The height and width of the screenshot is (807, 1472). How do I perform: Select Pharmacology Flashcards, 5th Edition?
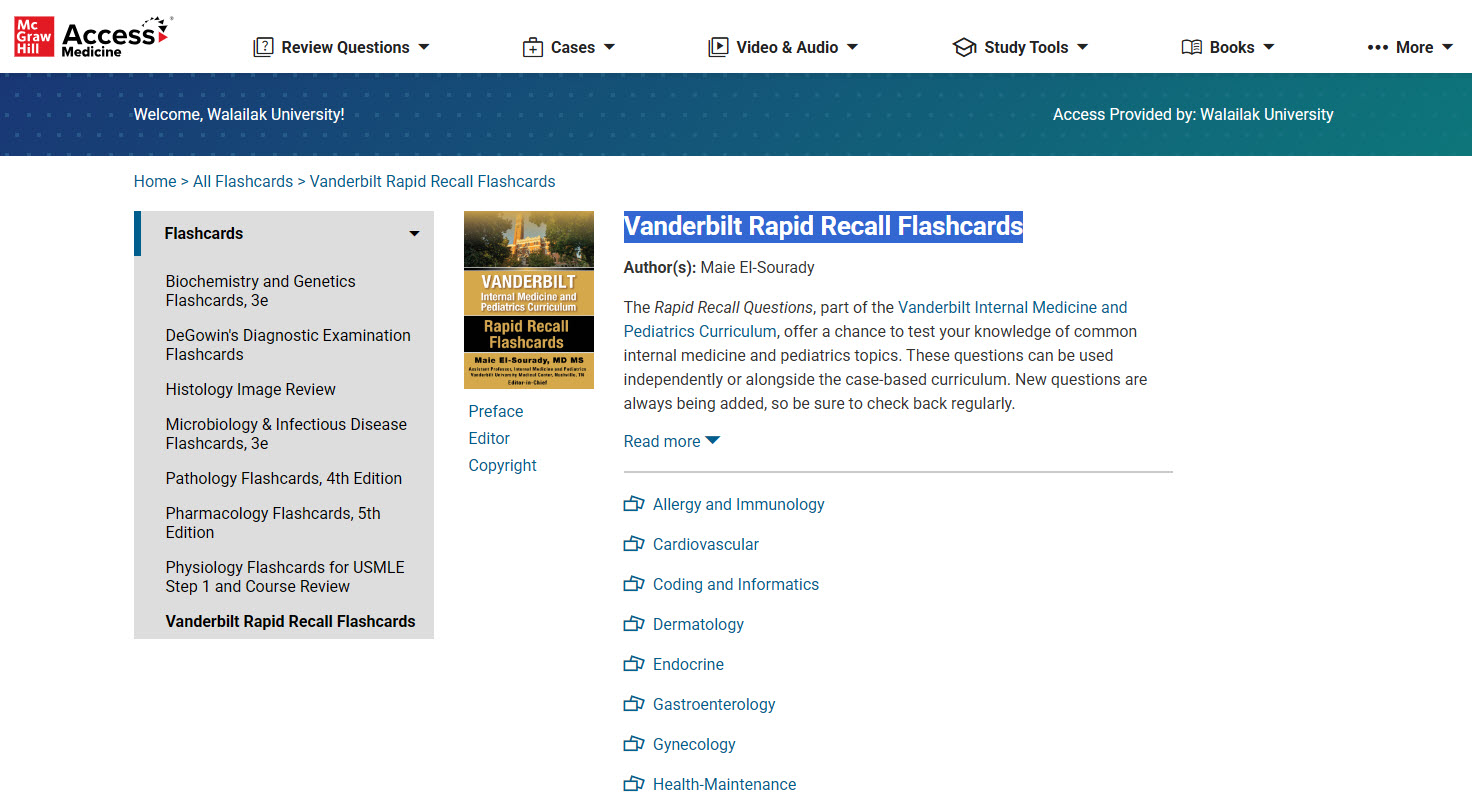pyautogui.click(x=273, y=523)
